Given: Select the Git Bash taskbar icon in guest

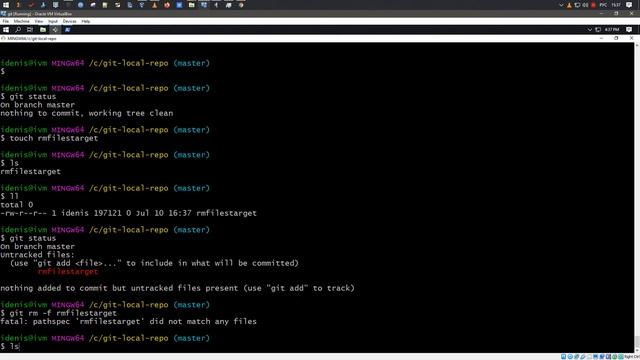Looking at the screenshot, I should [x=55, y=30].
